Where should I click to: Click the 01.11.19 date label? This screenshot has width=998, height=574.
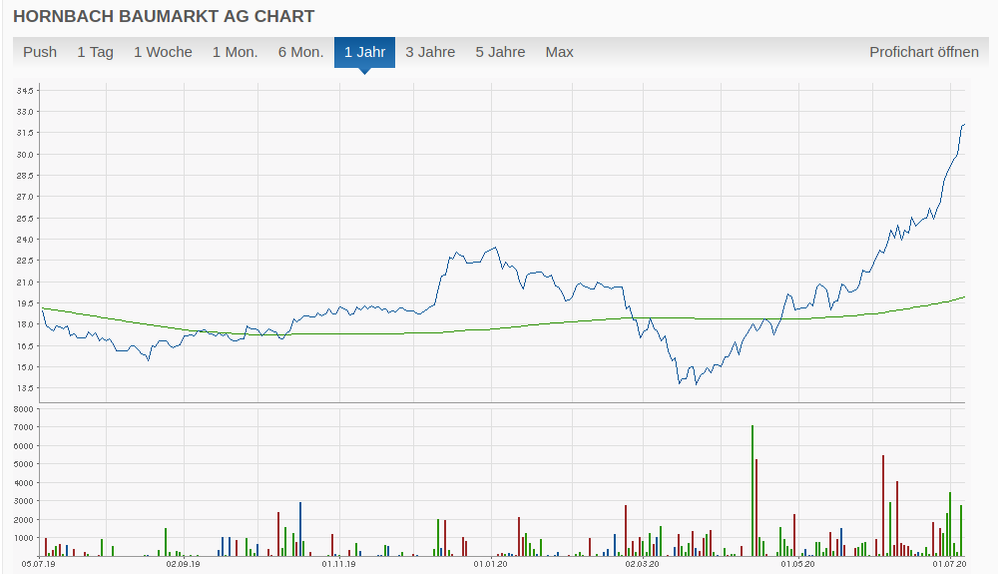(338, 565)
